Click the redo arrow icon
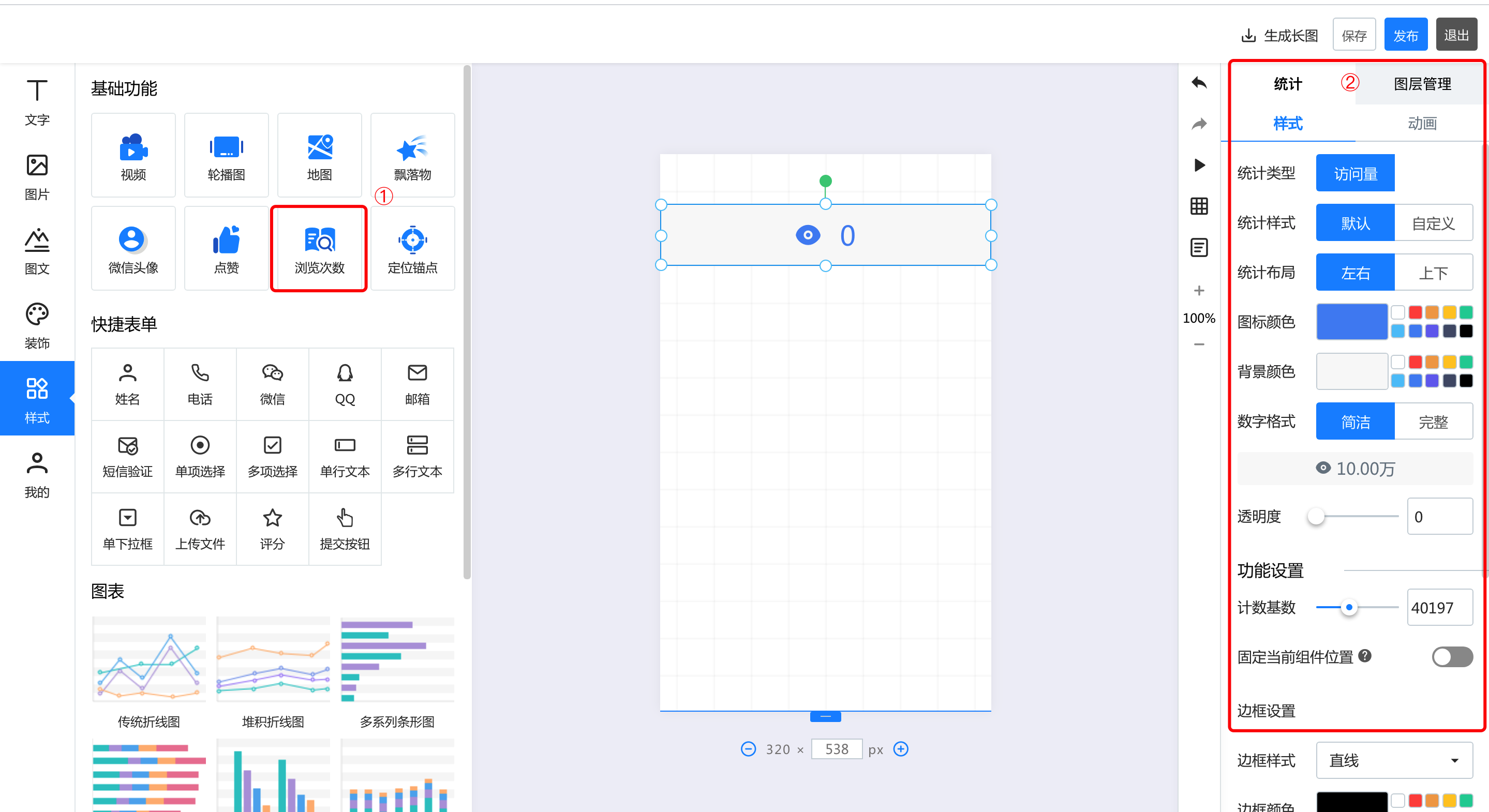Image resolution: width=1489 pixels, height=812 pixels. 1199,124
